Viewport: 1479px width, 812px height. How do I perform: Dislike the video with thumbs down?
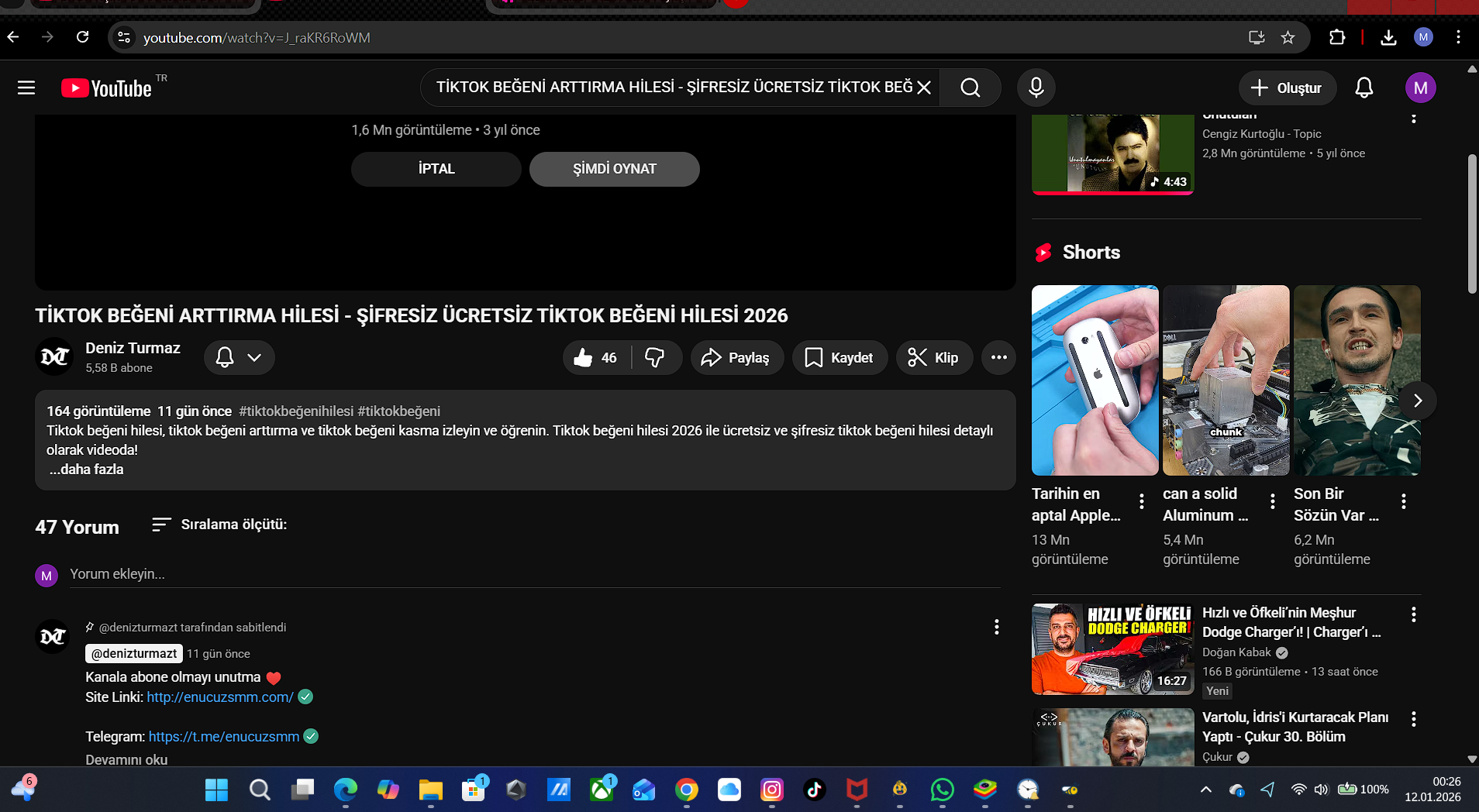click(656, 357)
